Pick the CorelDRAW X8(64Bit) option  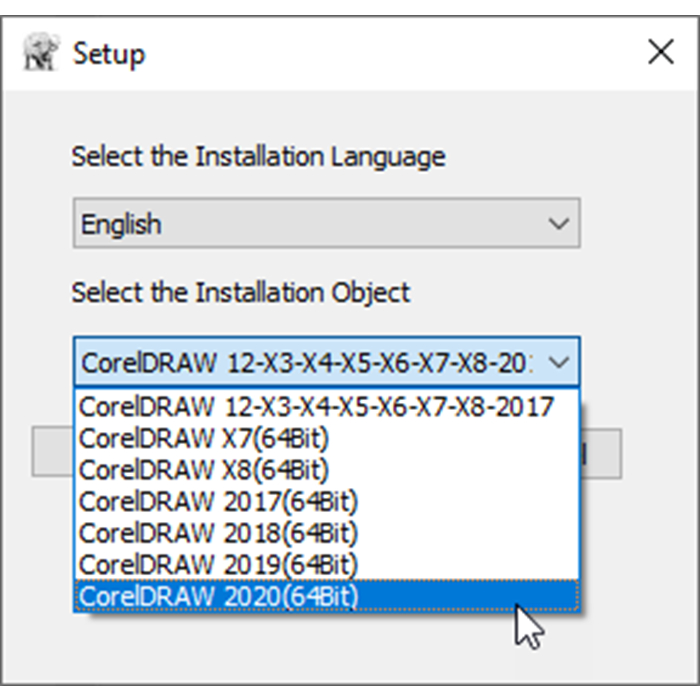204,469
